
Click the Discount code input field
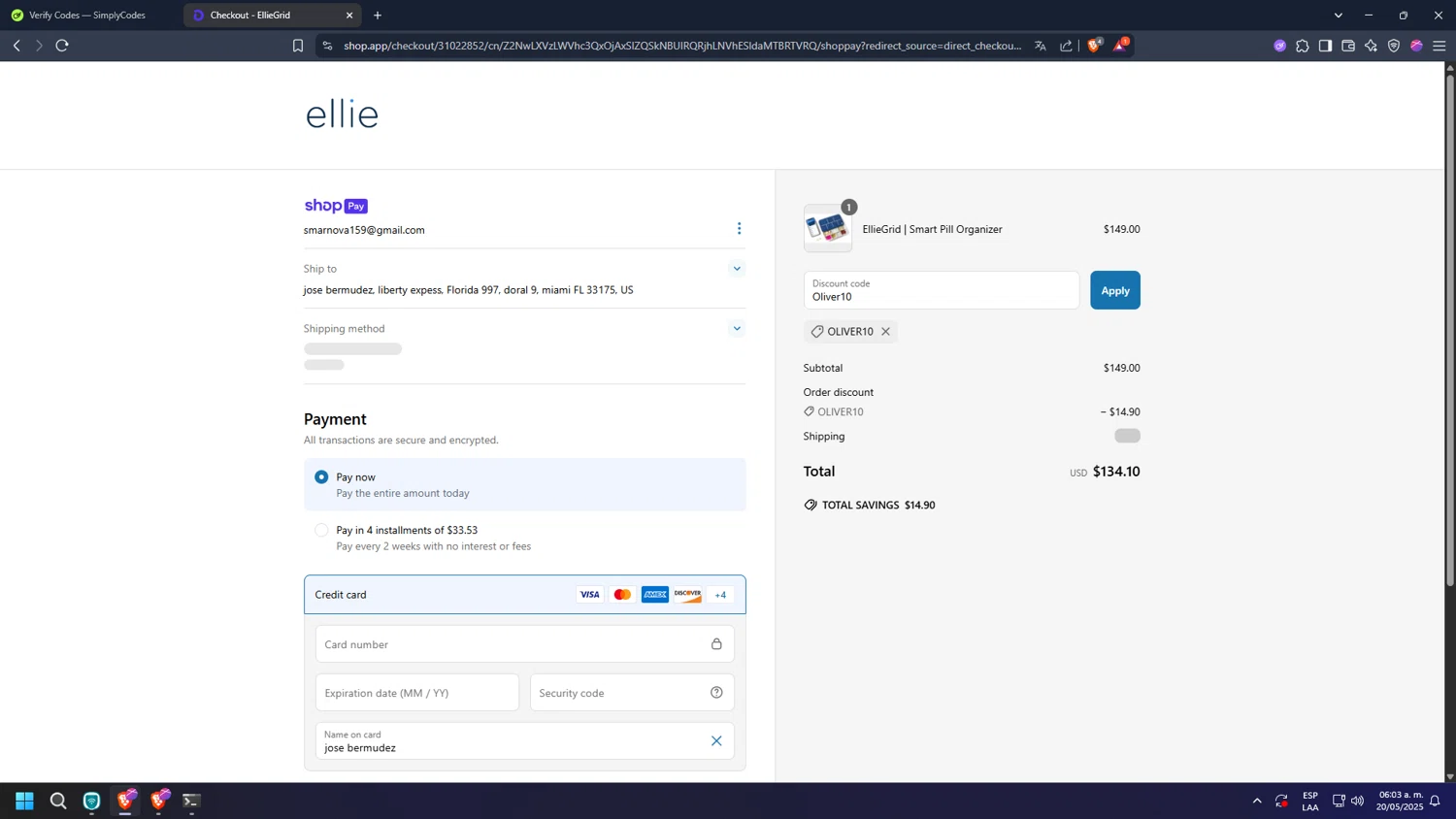941,290
